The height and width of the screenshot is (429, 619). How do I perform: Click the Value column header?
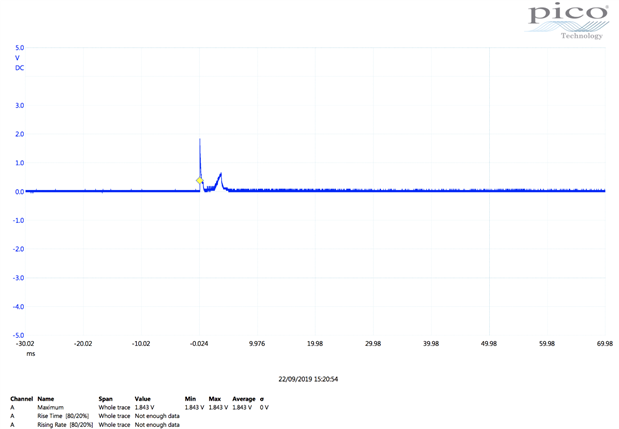[x=143, y=399]
